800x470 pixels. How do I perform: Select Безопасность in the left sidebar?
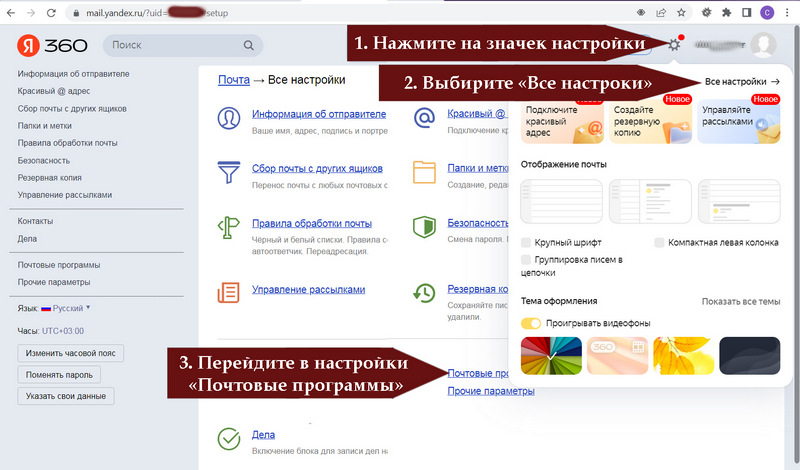click(x=44, y=160)
